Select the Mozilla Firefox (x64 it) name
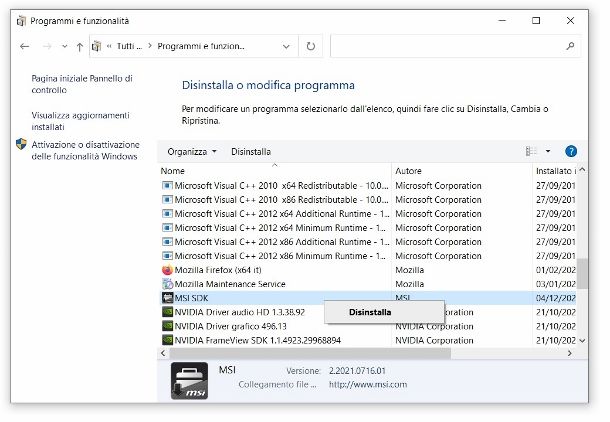 tap(218, 270)
